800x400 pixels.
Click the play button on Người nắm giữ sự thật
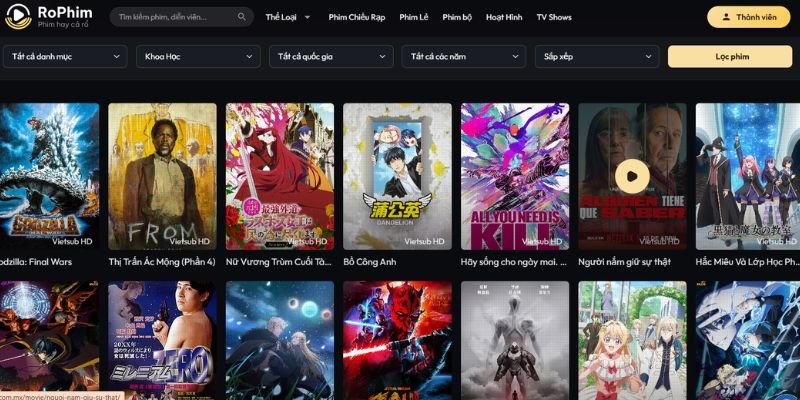tap(632, 177)
